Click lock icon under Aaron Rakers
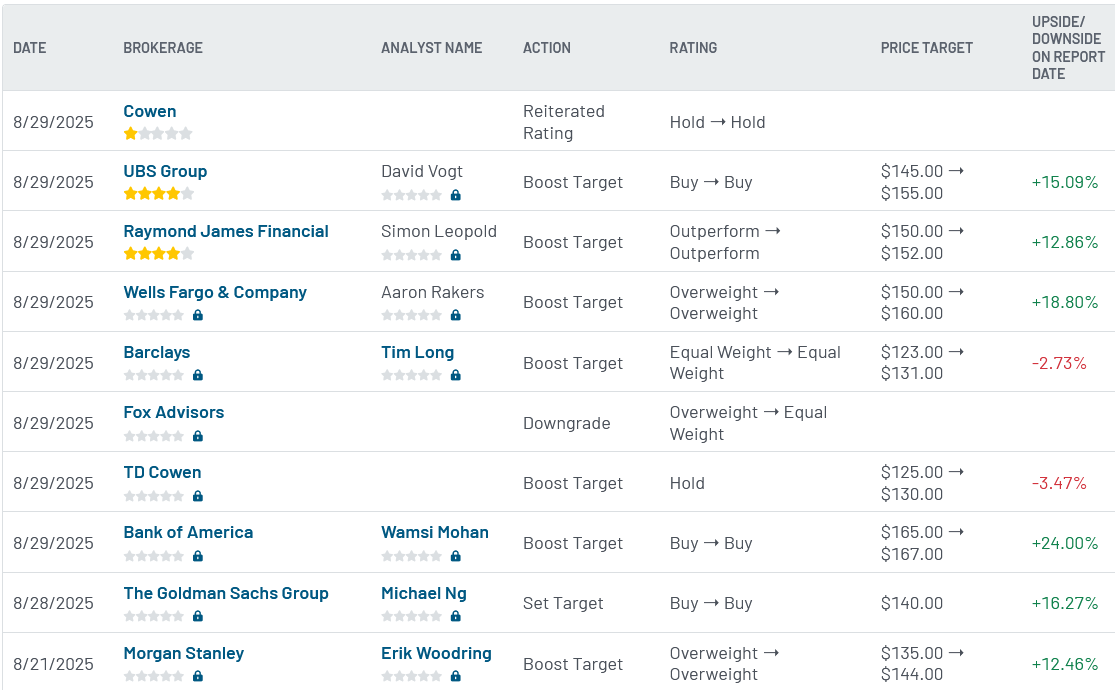This screenshot has height=690, width=1115. click(x=456, y=314)
